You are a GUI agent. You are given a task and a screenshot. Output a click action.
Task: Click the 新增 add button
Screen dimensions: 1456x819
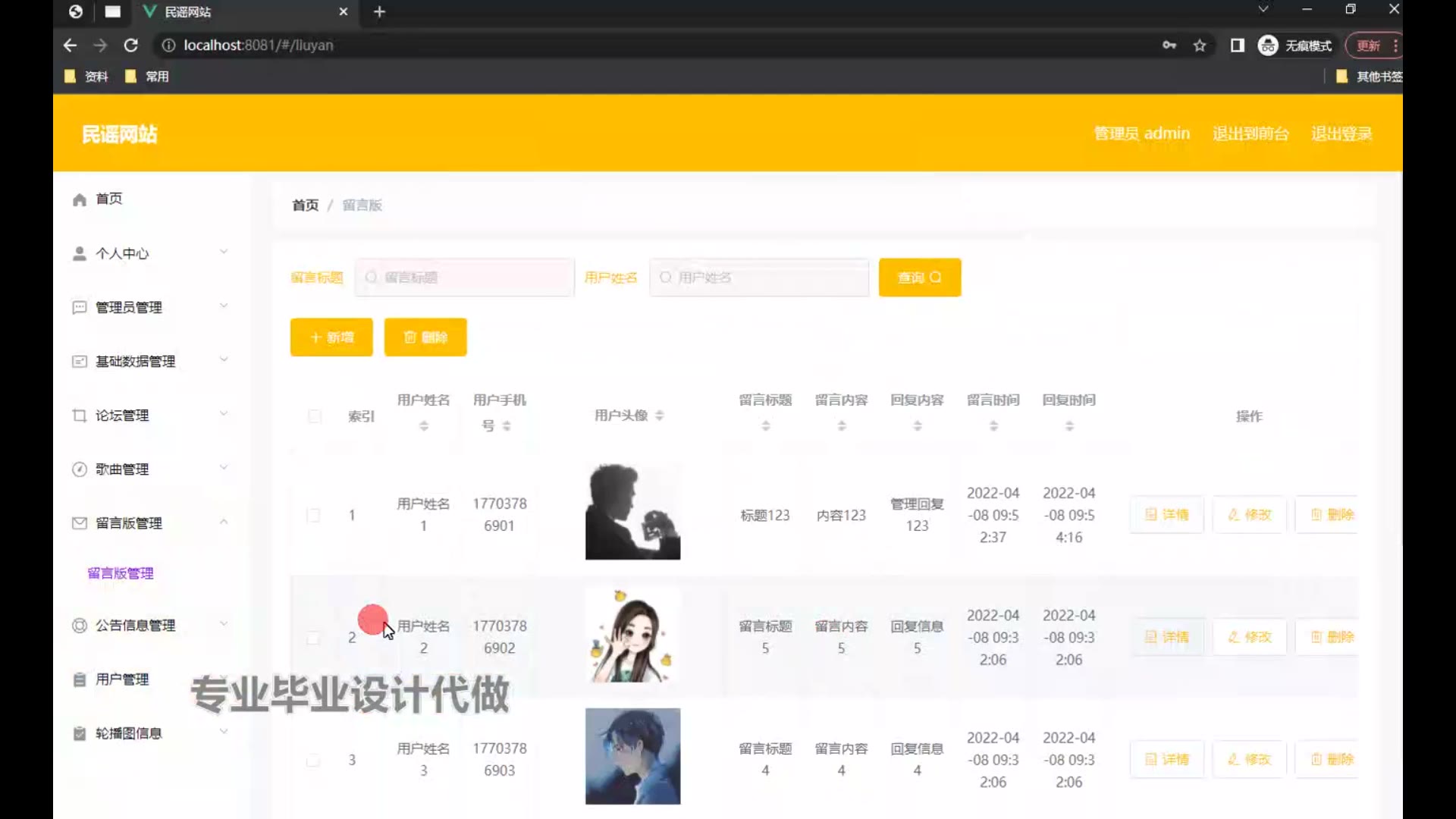tap(331, 337)
